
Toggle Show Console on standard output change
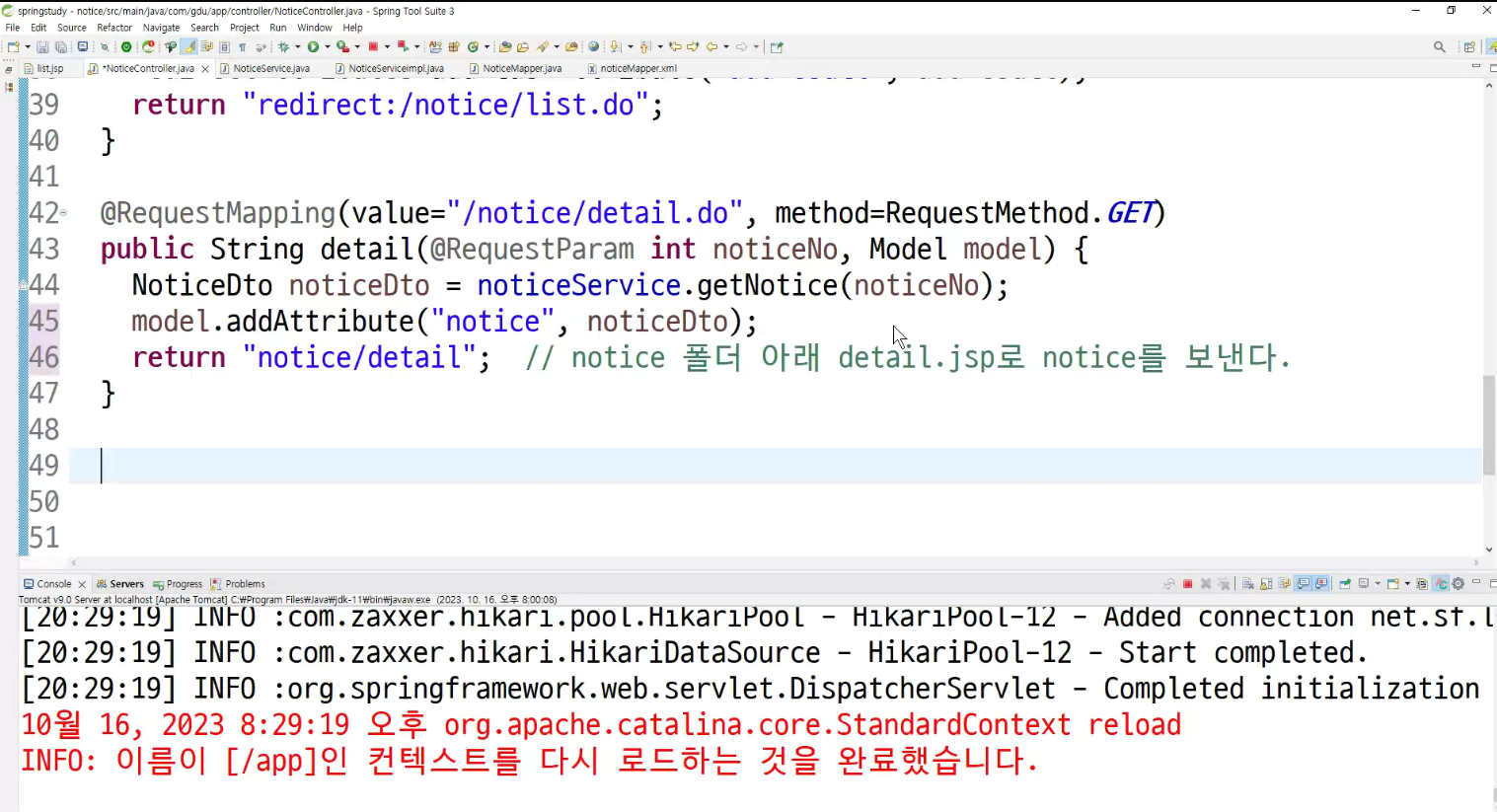pos(1303,584)
